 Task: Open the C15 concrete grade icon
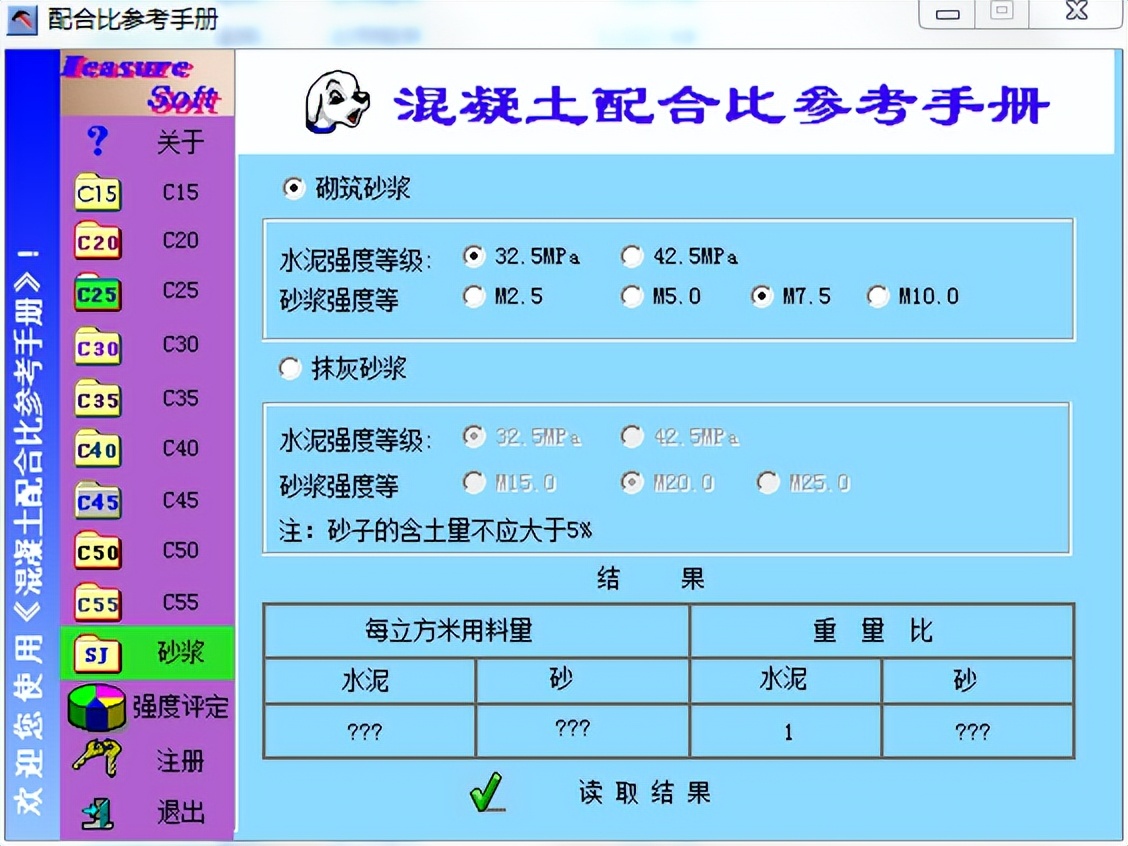tap(96, 193)
